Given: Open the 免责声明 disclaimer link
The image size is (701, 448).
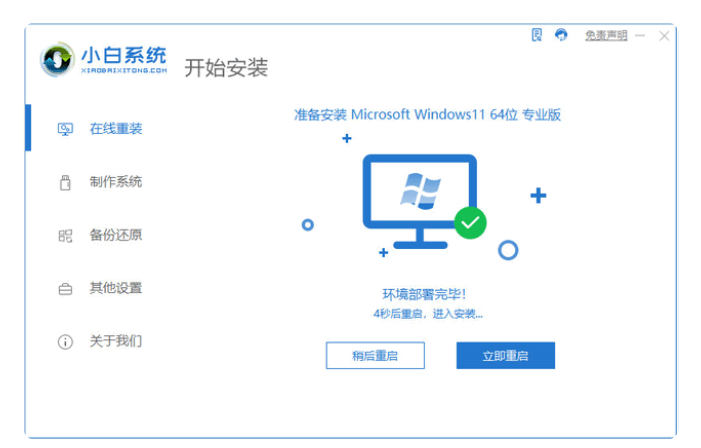Looking at the screenshot, I should point(606,35).
